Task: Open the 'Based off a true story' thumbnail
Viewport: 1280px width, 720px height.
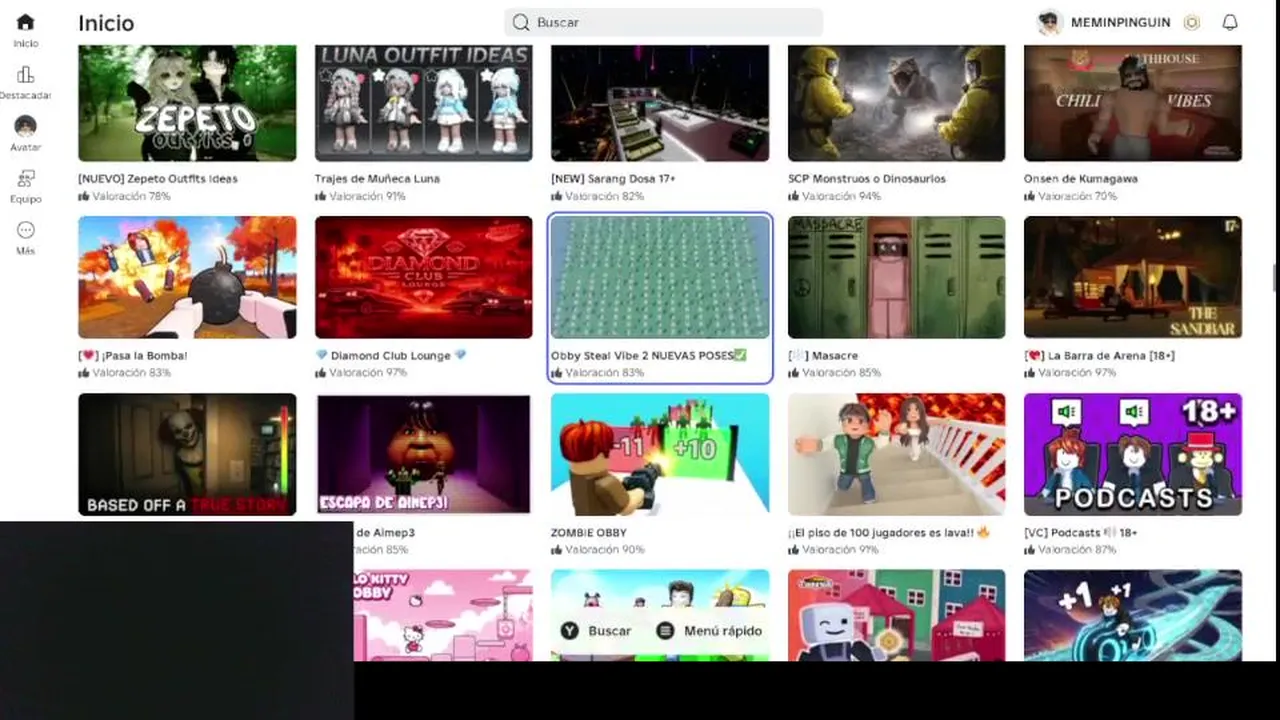Action: click(187, 454)
